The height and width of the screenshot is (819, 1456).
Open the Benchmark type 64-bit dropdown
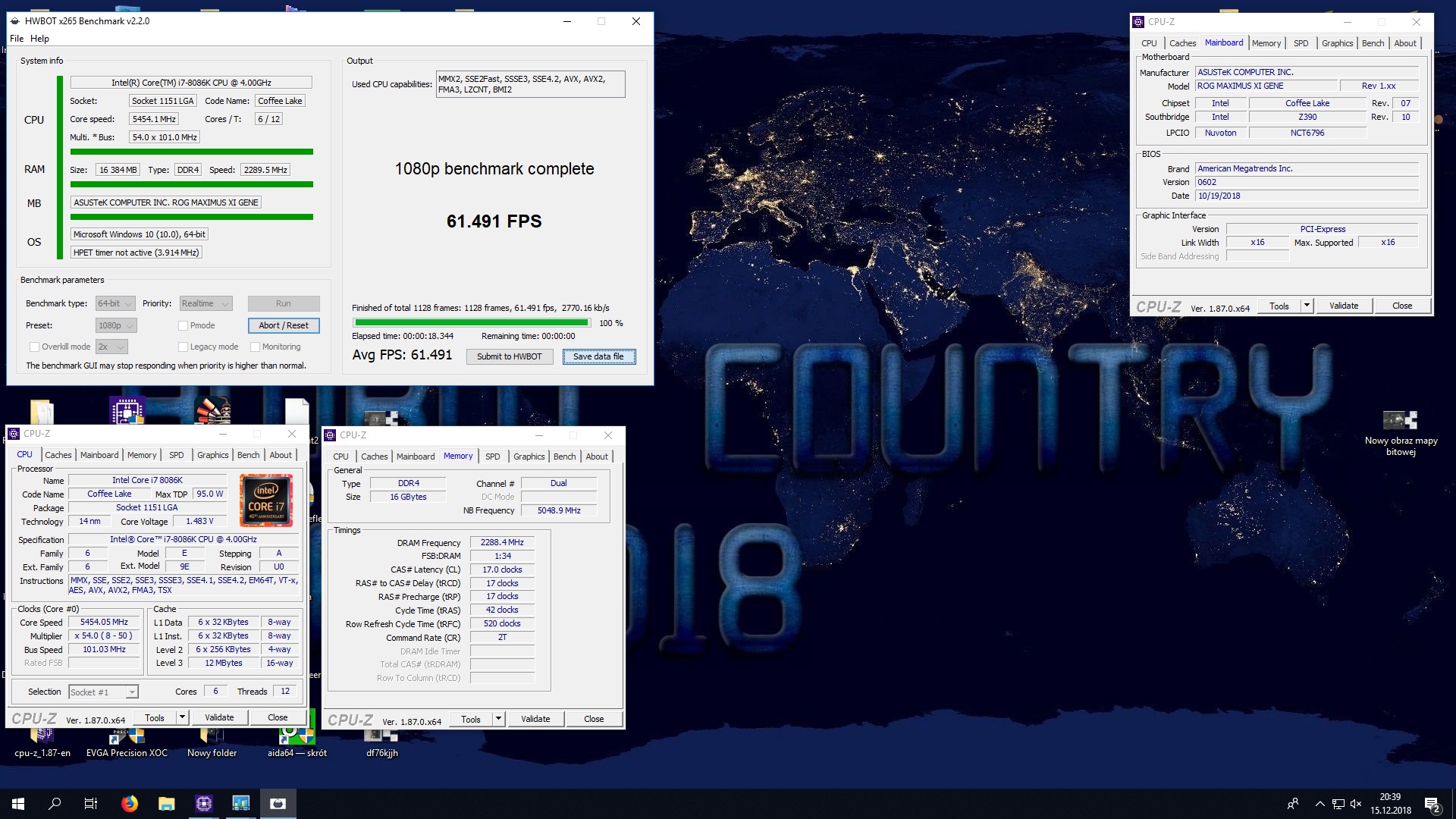pyautogui.click(x=115, y=303)
